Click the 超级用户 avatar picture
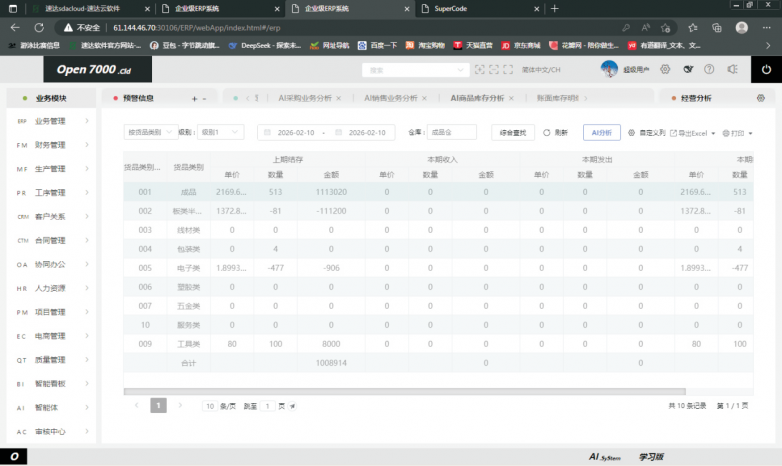The height and width of the screenshot is (466, 782). pyautogui.click(x=609, y=69)
